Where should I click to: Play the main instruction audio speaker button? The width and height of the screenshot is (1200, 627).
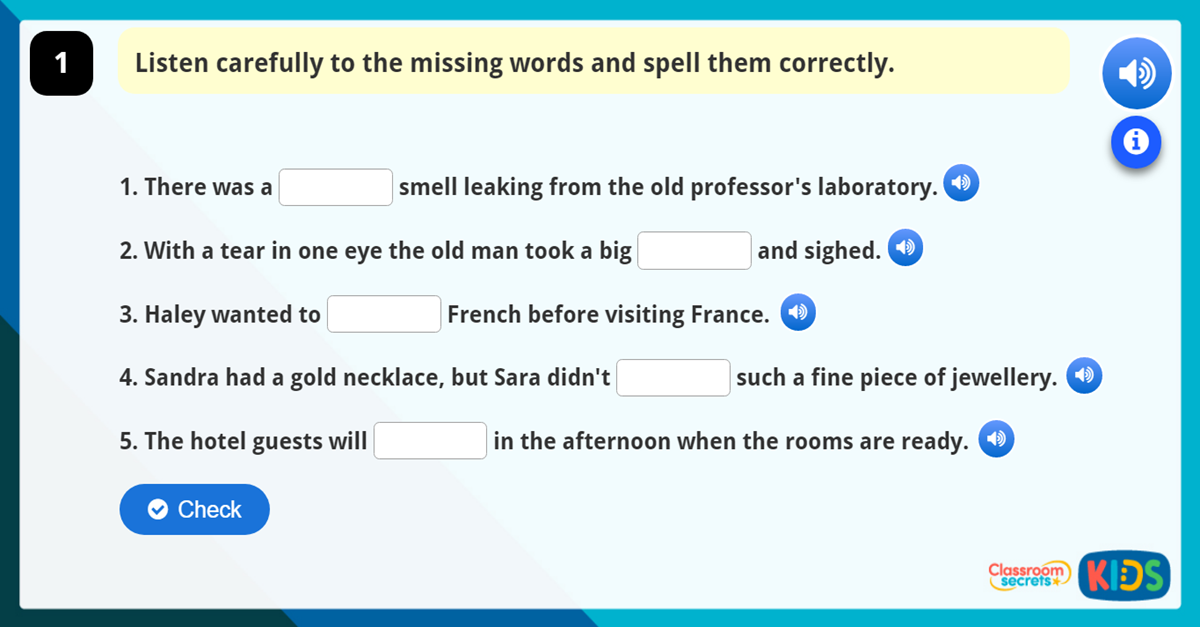tap(1136, 73)
